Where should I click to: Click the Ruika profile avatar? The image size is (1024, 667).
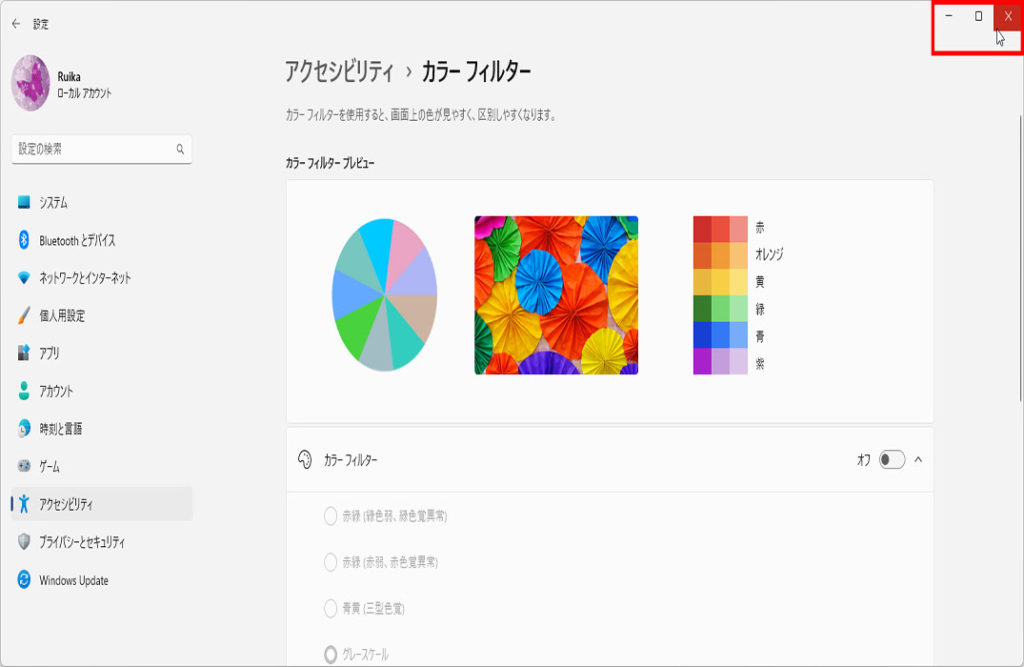coord(31,83)
